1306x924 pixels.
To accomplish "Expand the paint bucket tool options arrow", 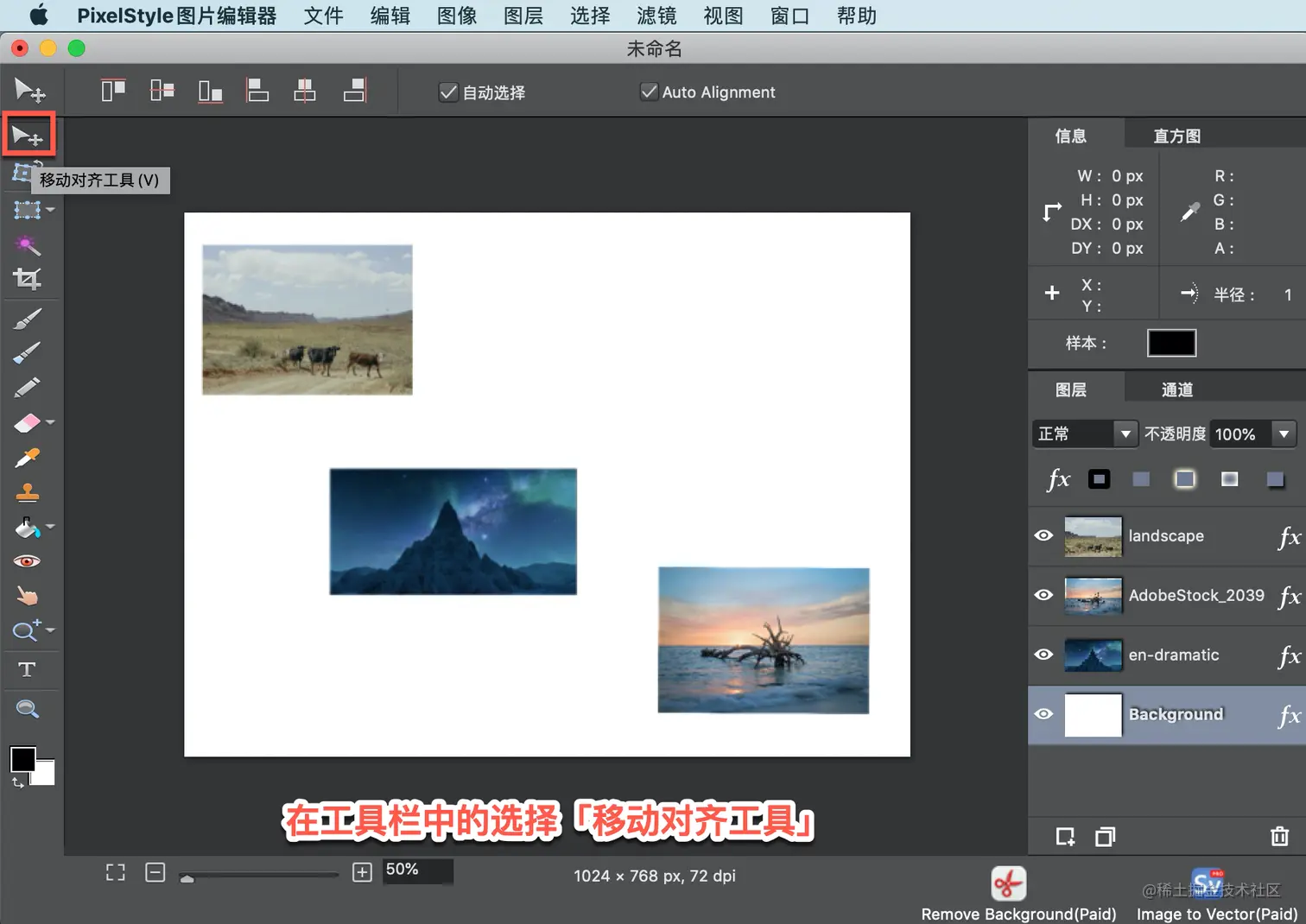I will click(50, 526).
